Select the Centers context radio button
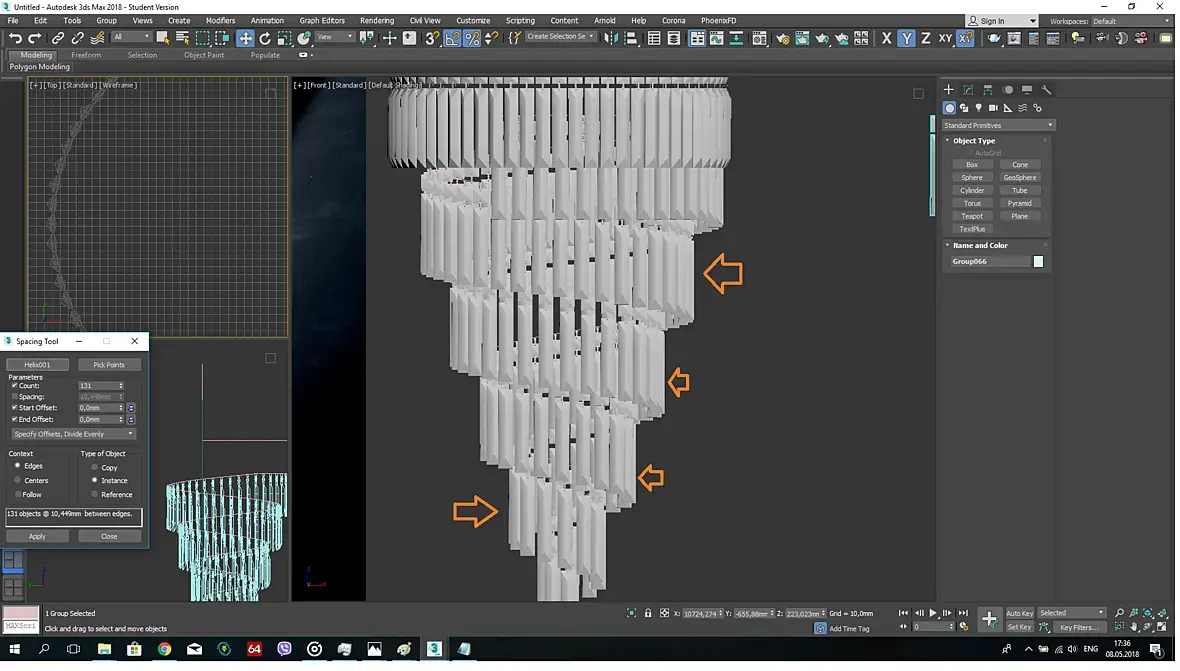The image size is (1180, 671). (x=18, y=481)
